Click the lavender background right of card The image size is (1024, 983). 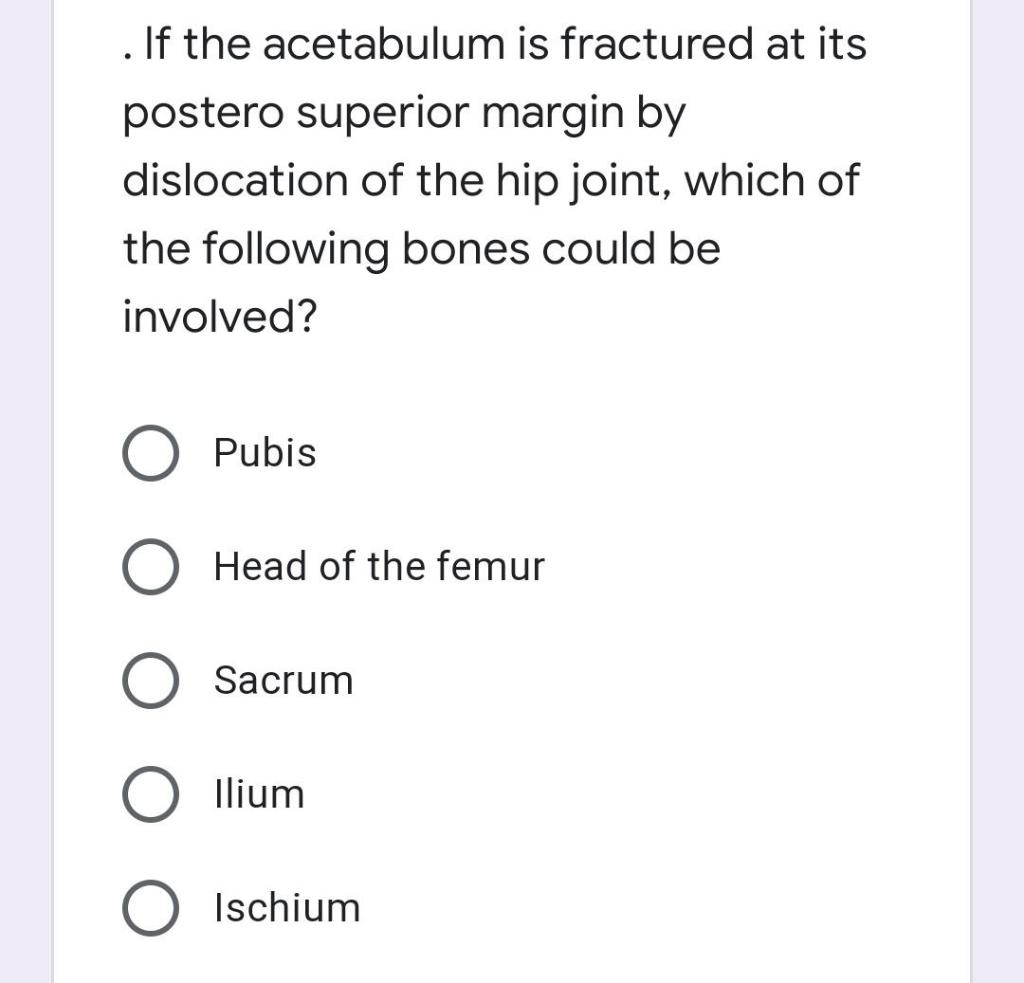click(997, 500)
